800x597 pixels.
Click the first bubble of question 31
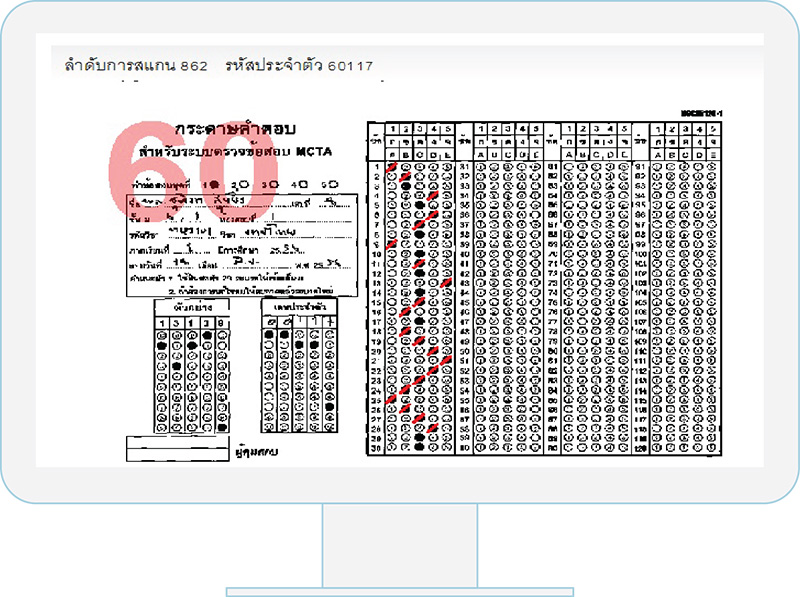(x=481, y=166)
